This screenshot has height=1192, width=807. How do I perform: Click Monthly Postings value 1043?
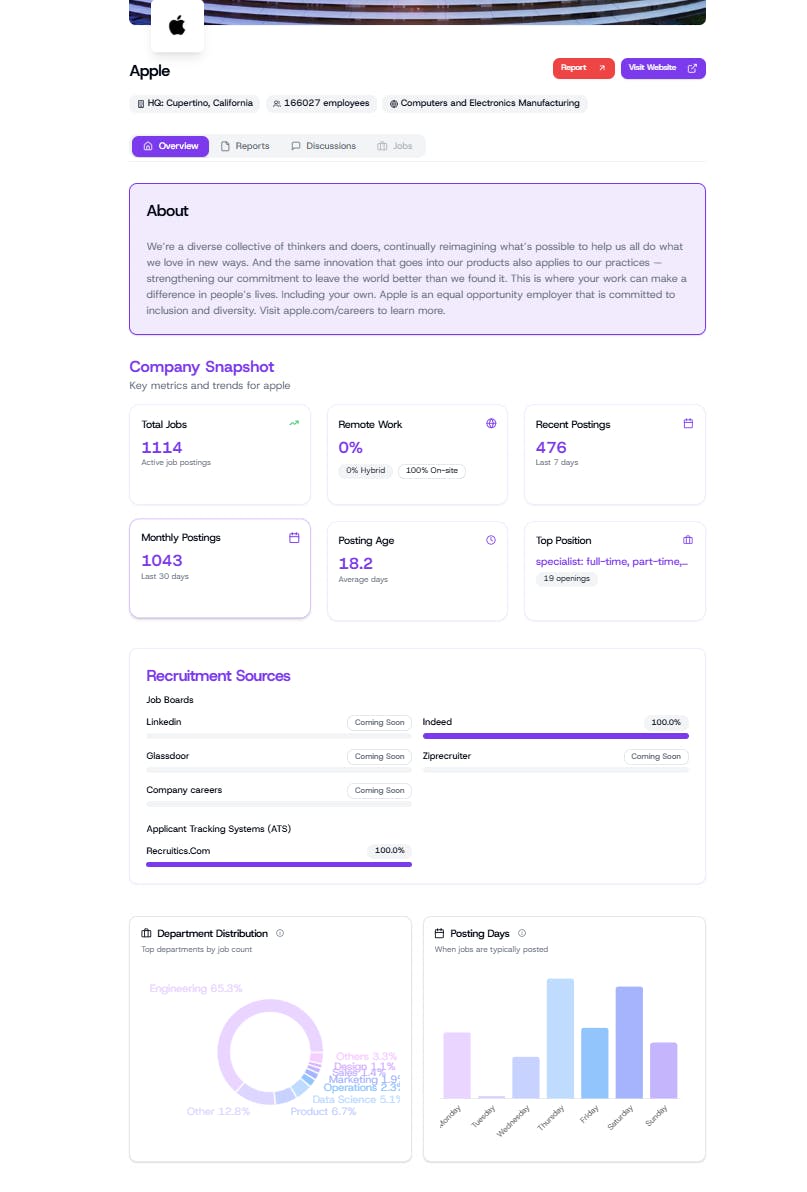tap(162, 561)
